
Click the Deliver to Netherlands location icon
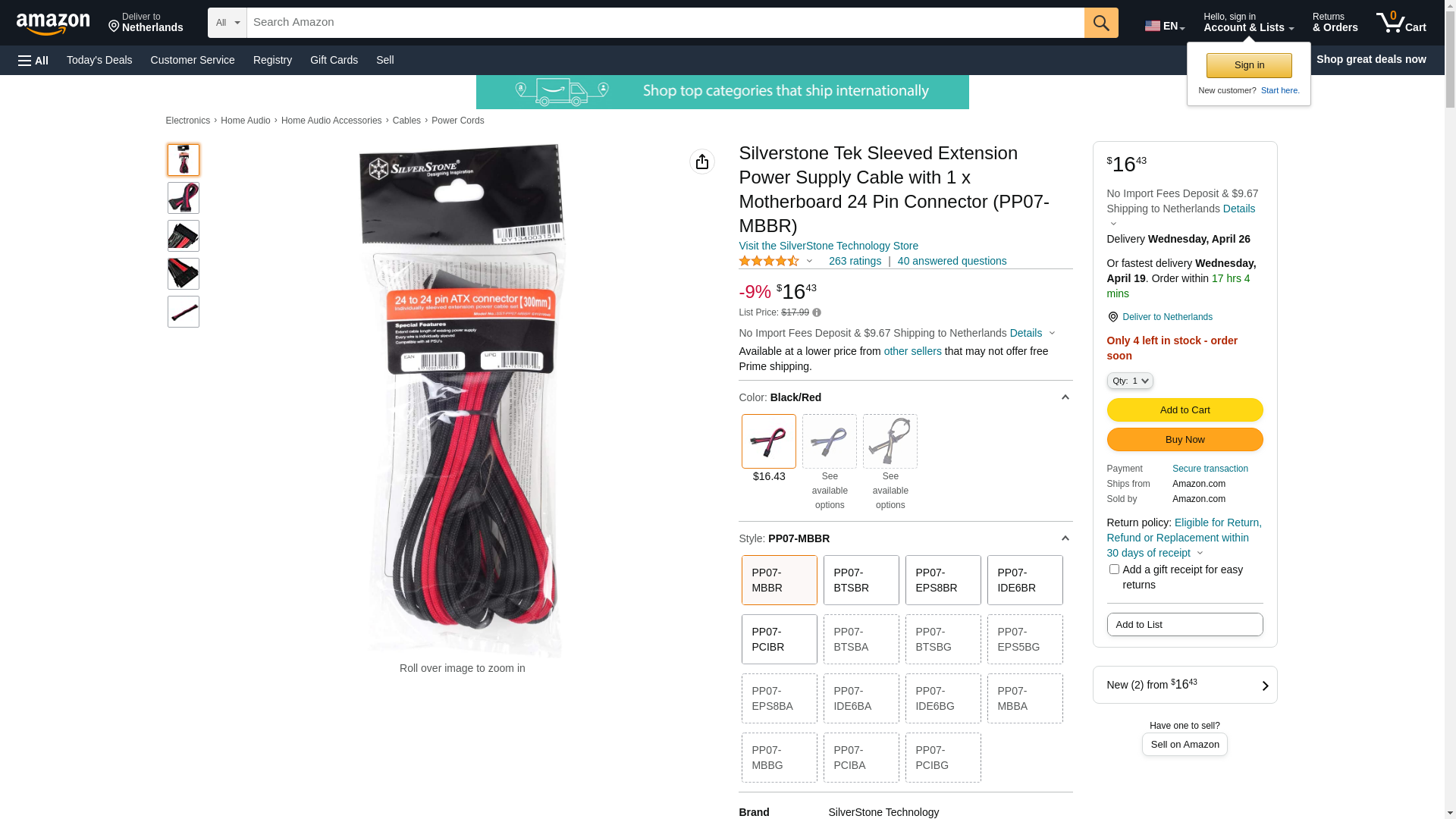[x=1112, y=317]
